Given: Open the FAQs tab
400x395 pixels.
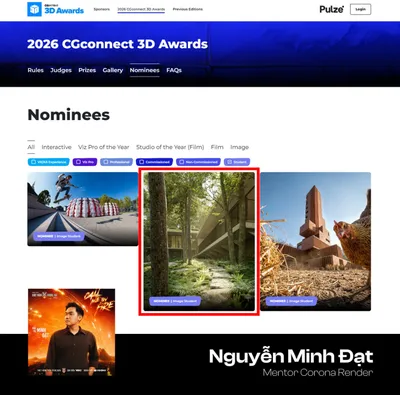Looking at the screenshot, I should pos(174,70).
